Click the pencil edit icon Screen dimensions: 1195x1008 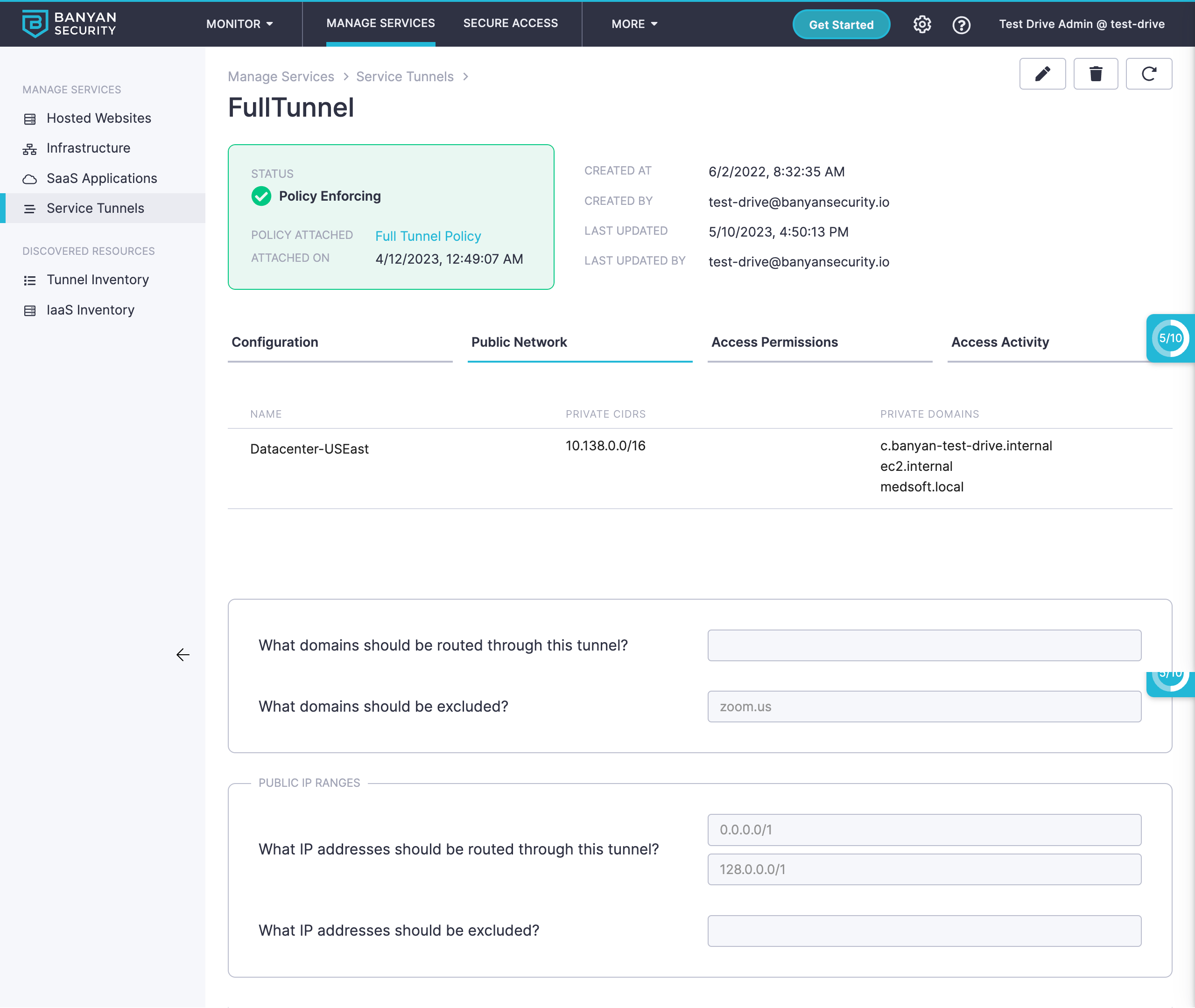pos(1042,74)
